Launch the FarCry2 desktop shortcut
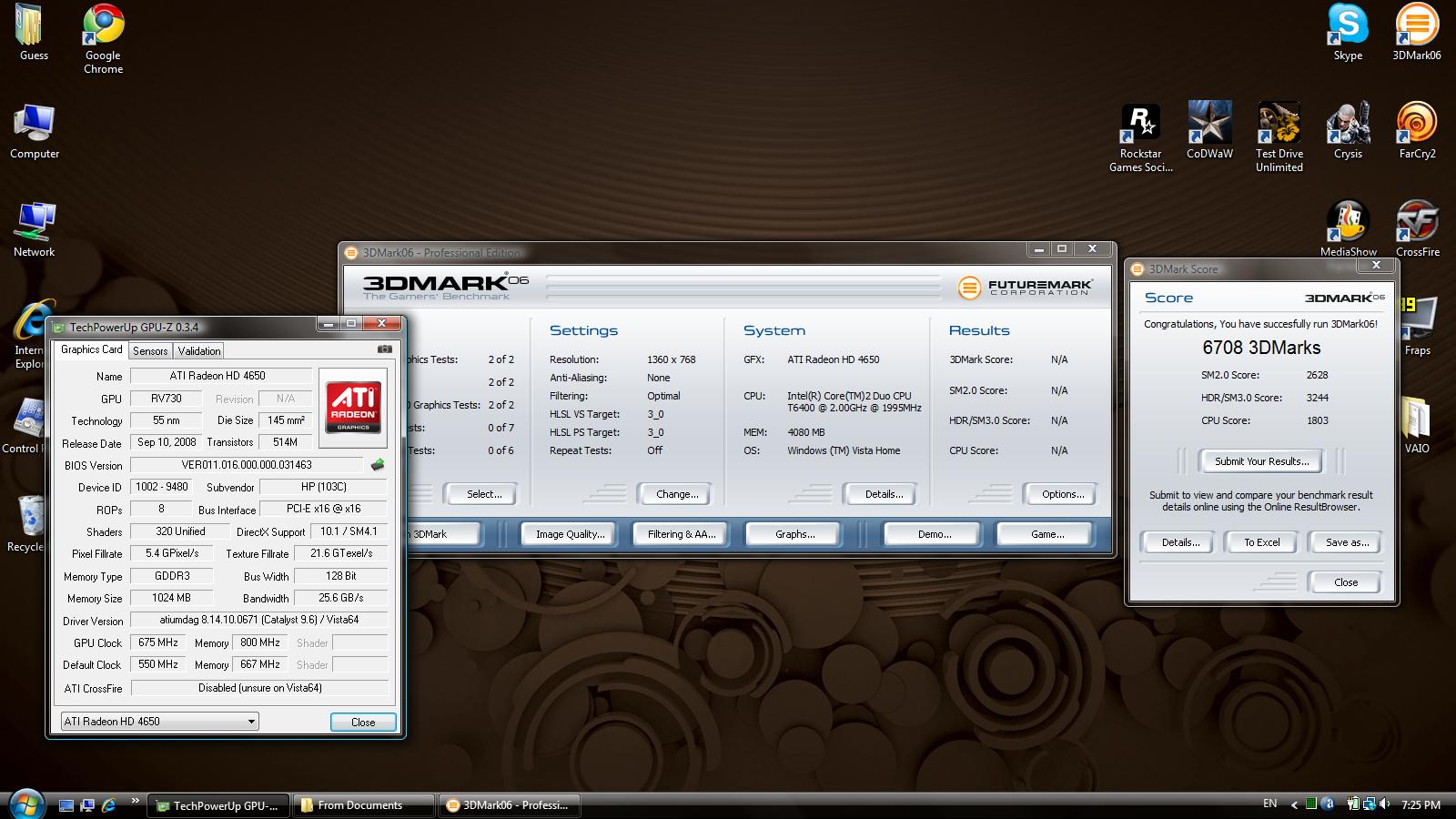Viewport: 1456px width, 819px height. pos(1417,131)
